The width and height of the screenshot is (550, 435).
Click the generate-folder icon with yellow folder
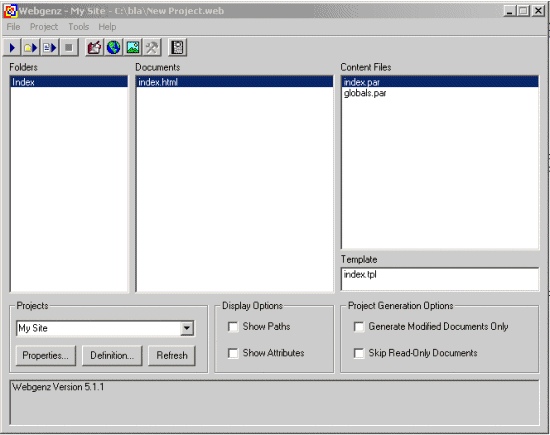click(31, 47)
